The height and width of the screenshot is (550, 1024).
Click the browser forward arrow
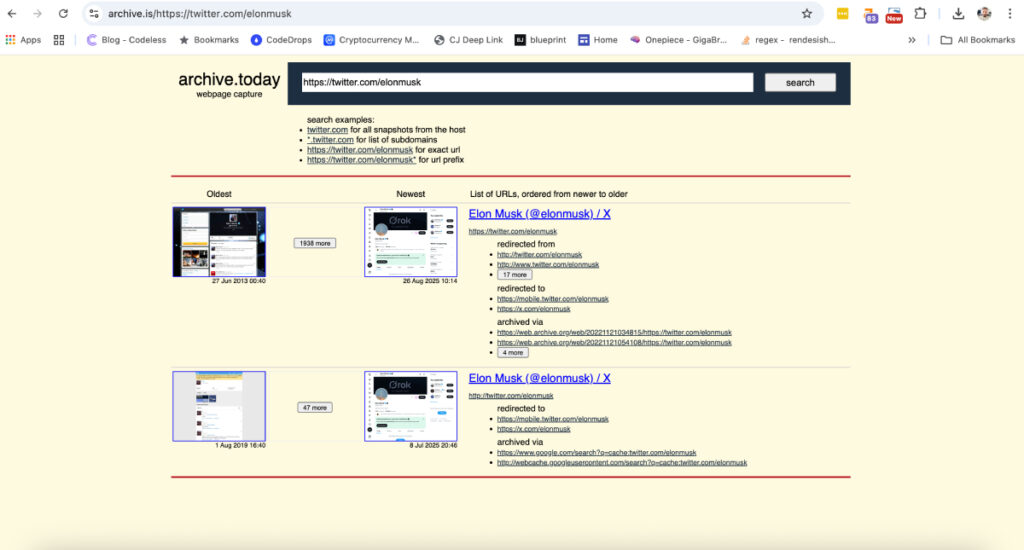click(x=37, y=14)
